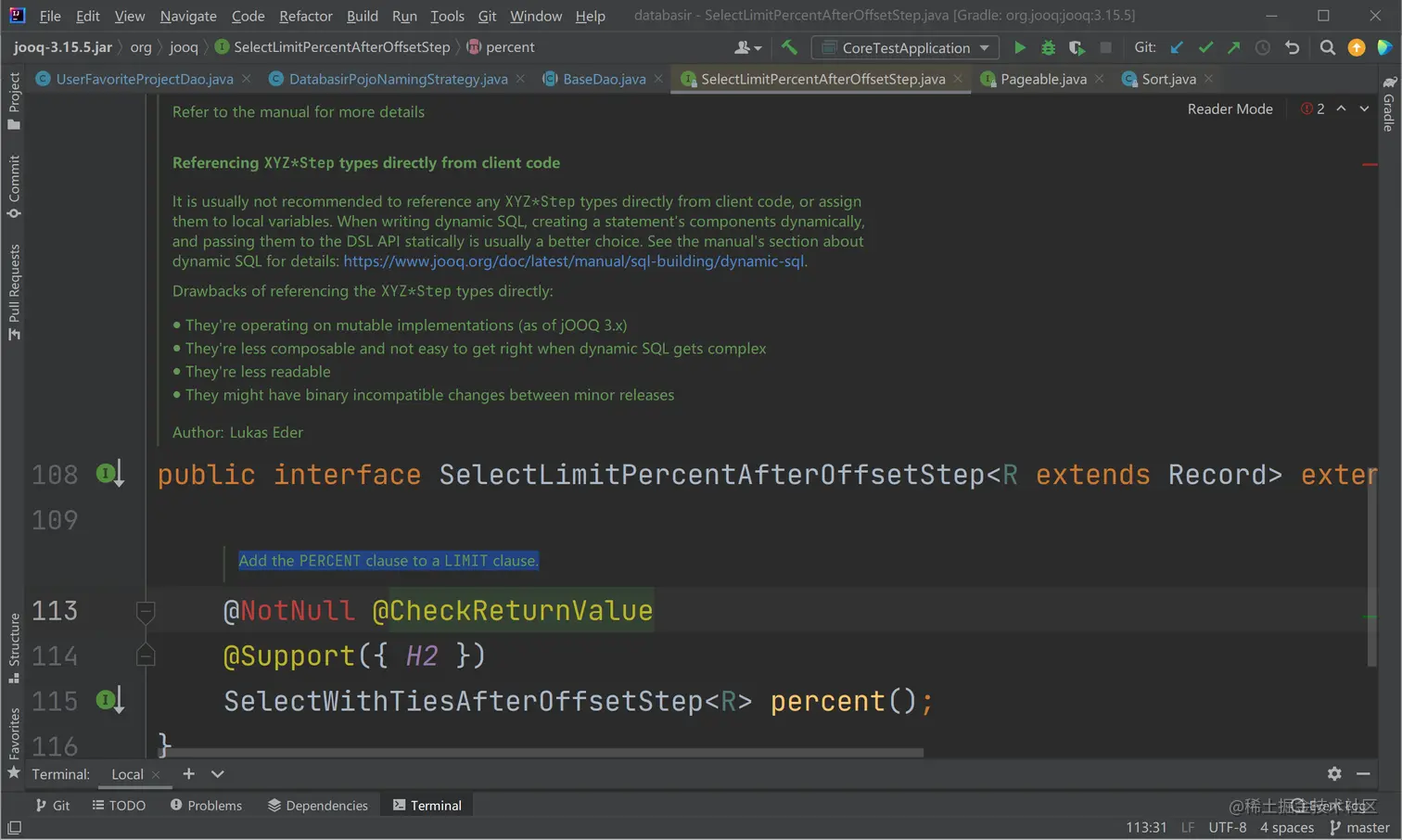The image size is (1402, 840).
Task: Toggle the Commit tool window
Action: click(14, 186)
